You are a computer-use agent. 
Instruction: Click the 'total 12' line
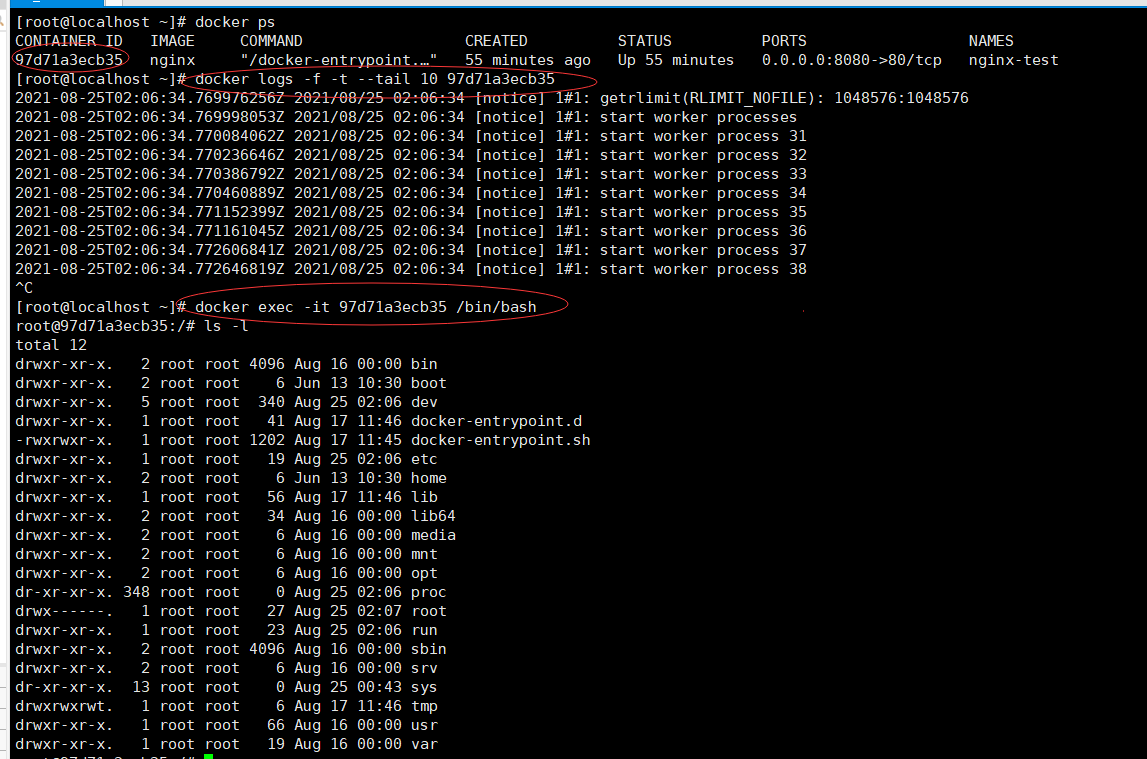pos(51,345)
